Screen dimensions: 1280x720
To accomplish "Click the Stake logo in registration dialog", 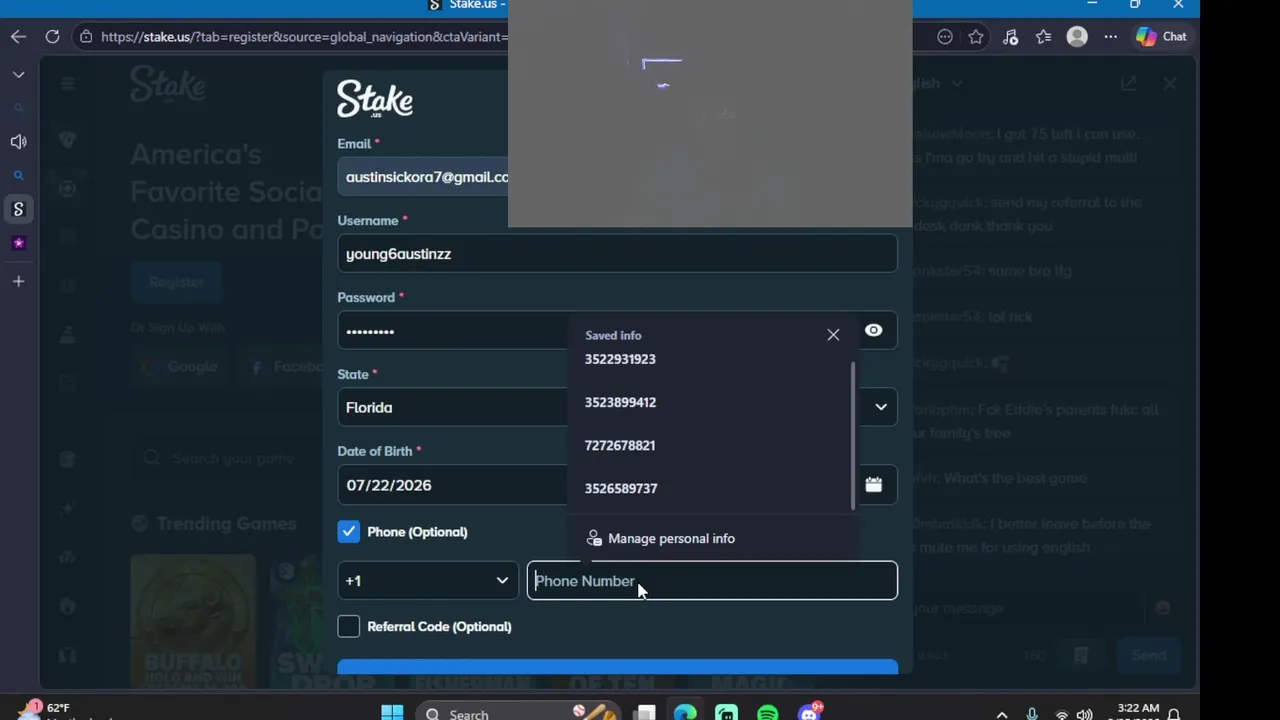I will (375, 99).
